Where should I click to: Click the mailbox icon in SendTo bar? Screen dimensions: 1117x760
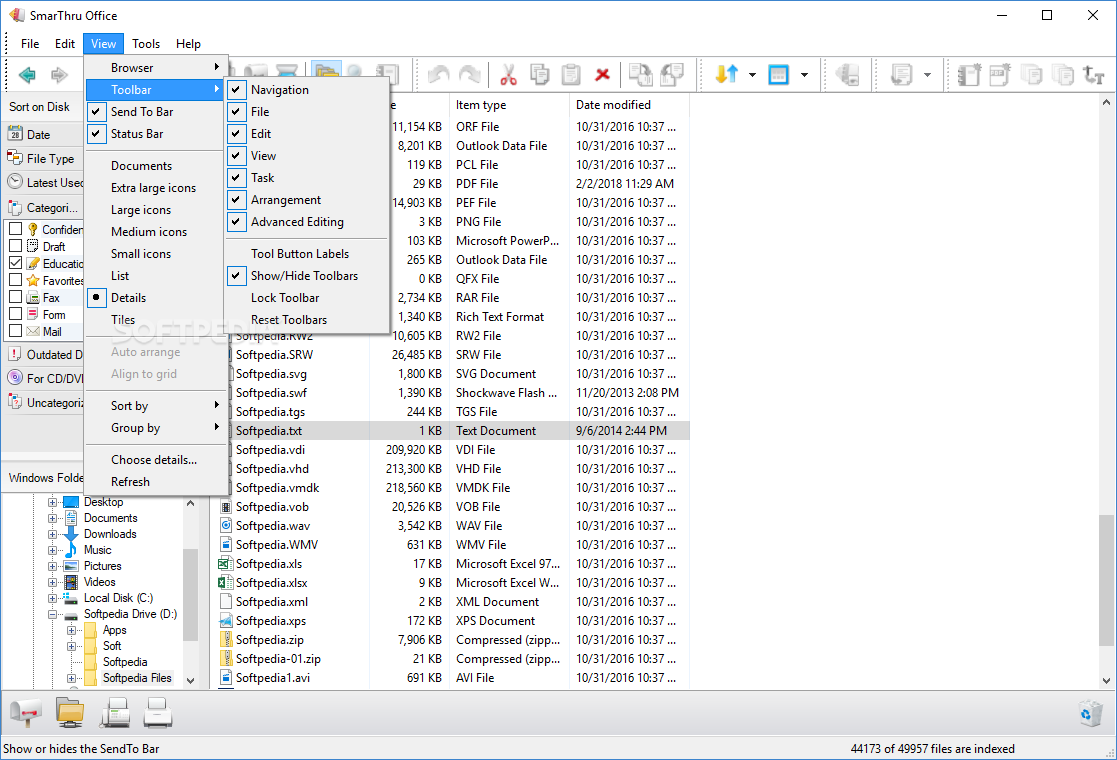26,713
